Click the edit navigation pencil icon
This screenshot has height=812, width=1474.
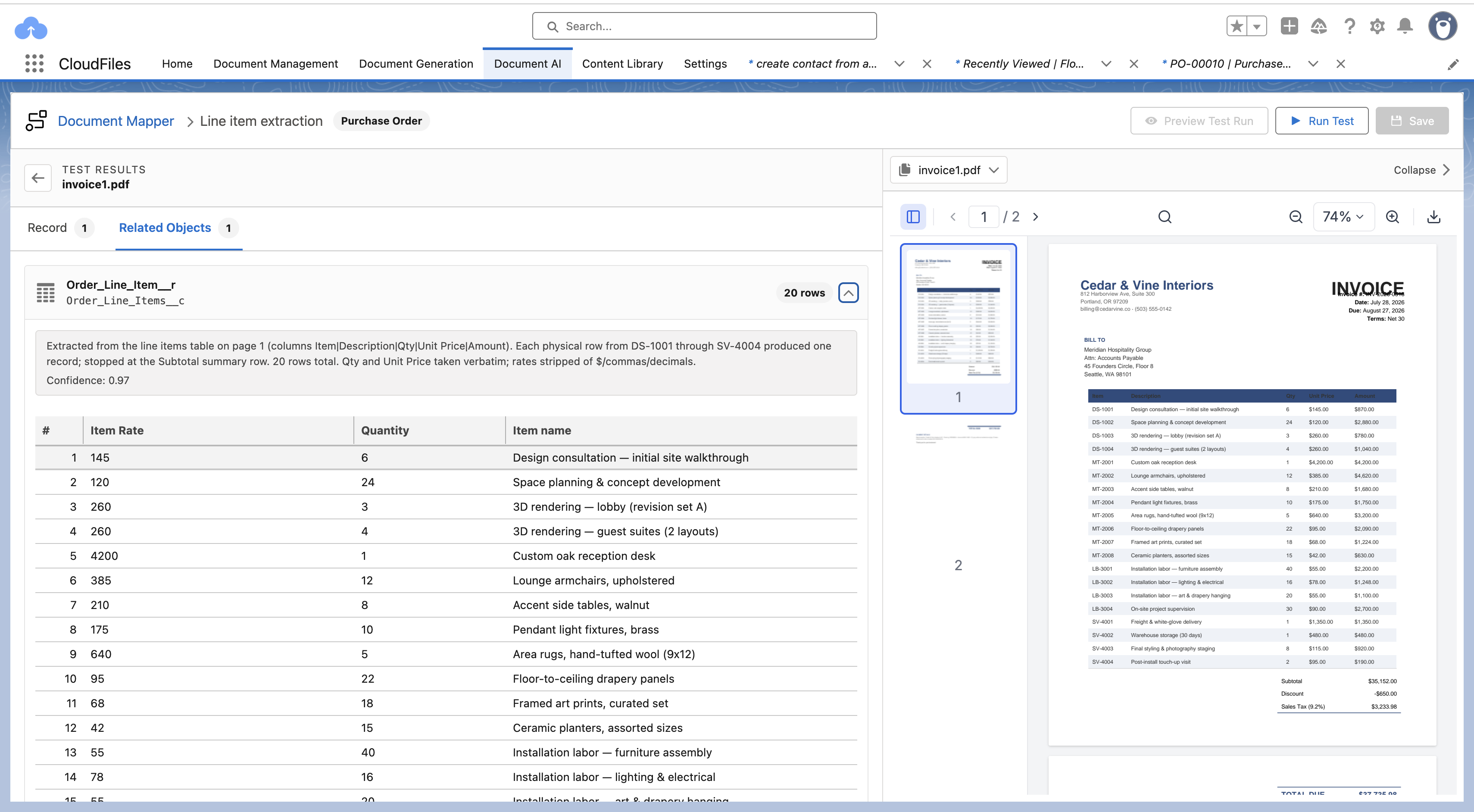(1453, 64)
